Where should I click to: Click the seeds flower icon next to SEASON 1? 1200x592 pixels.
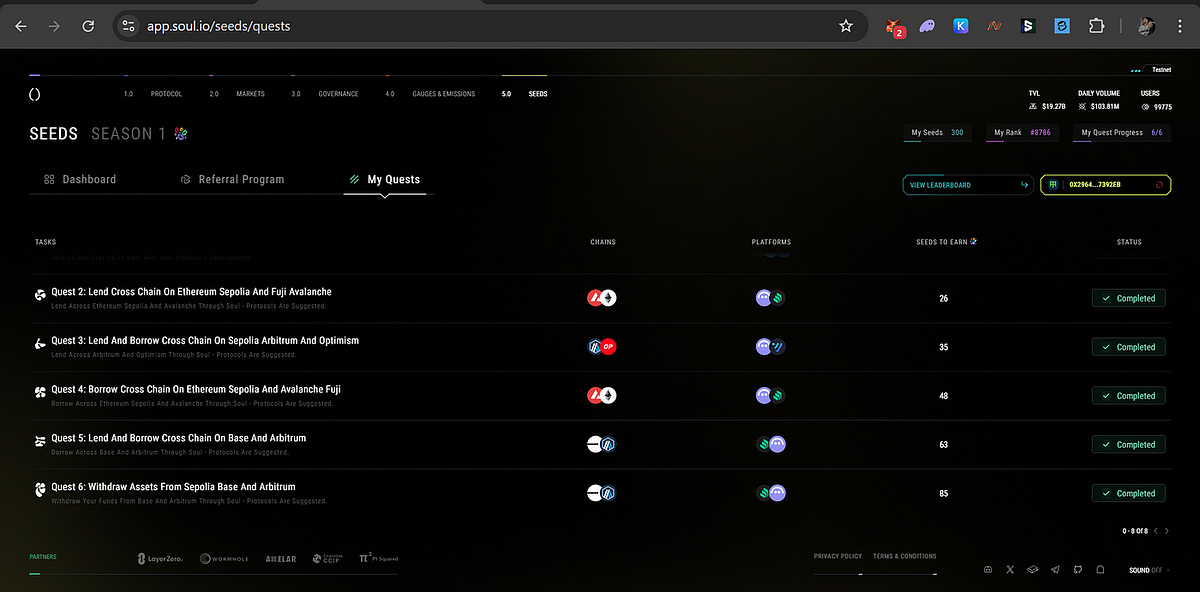180,132
